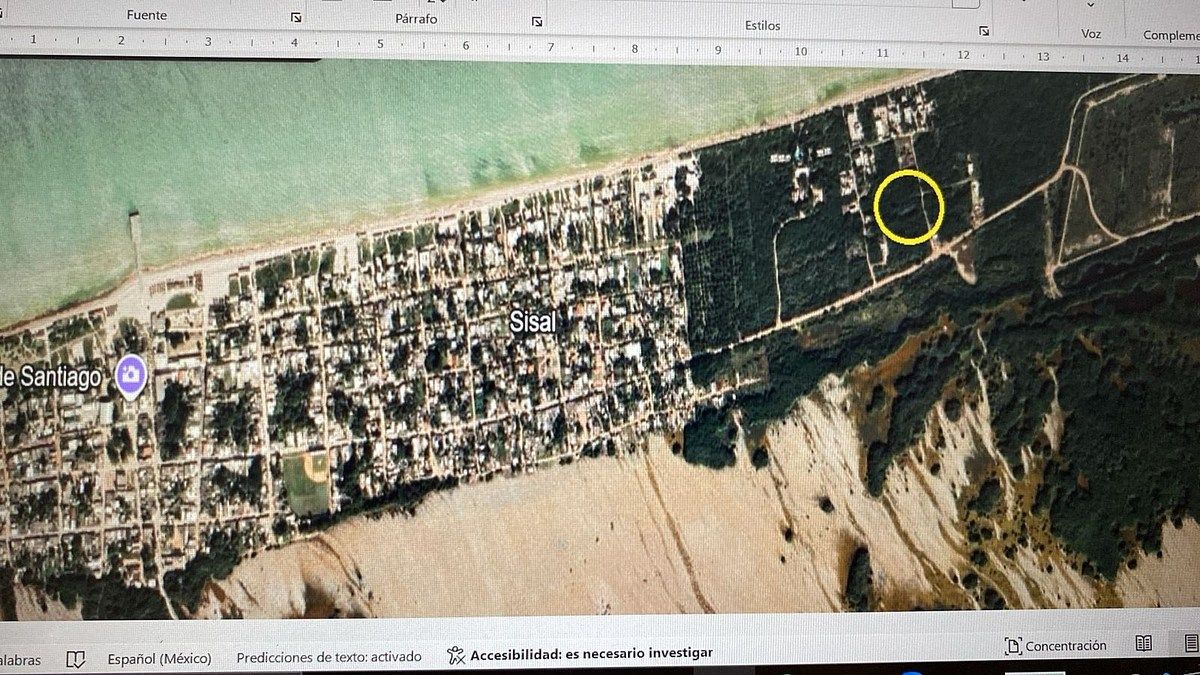Click the Concentración label
The height and width of the screenshot is (675, 1200).
point(1066,646)
